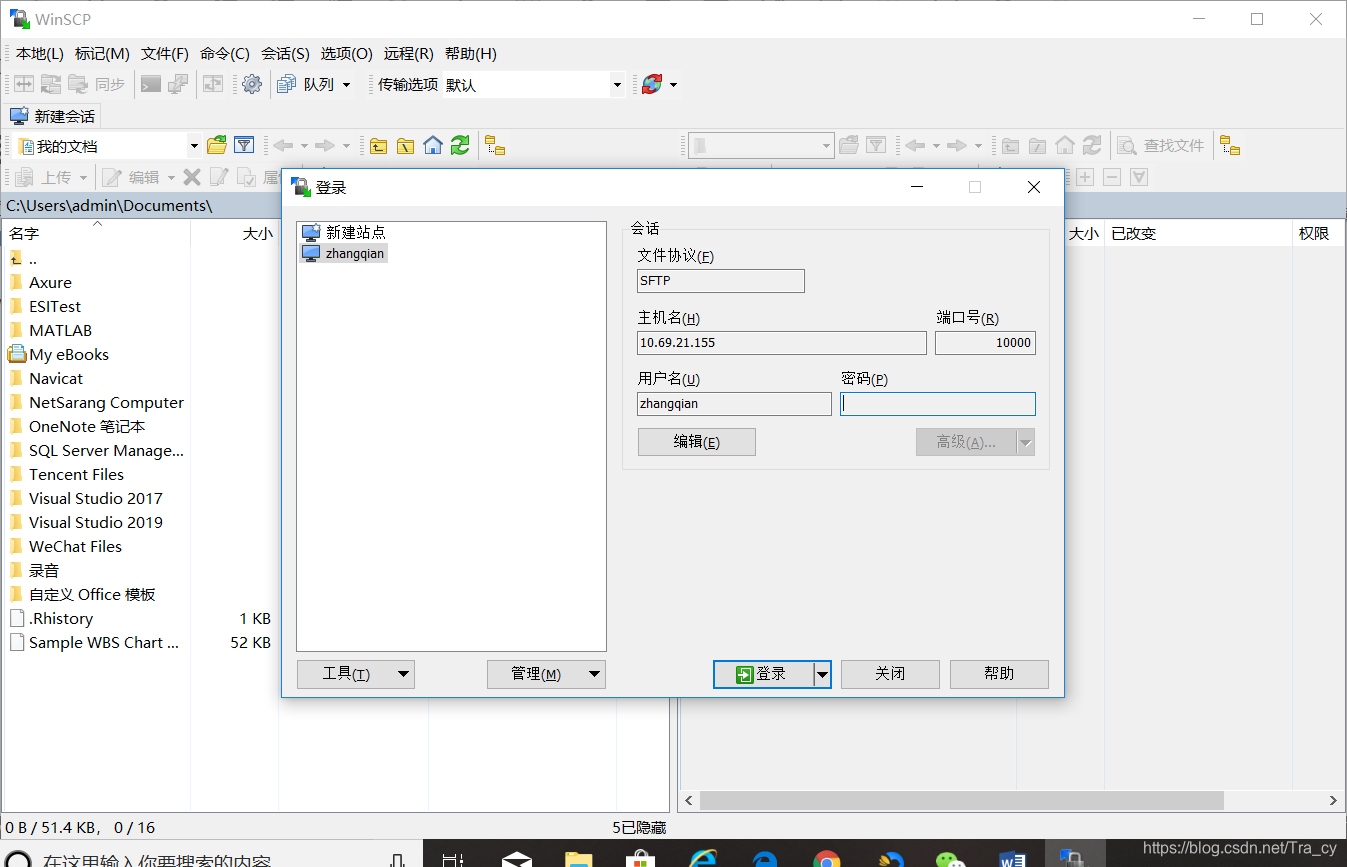Show the remote directory tree icon

pyautogui.click(x=1229, y=146)
